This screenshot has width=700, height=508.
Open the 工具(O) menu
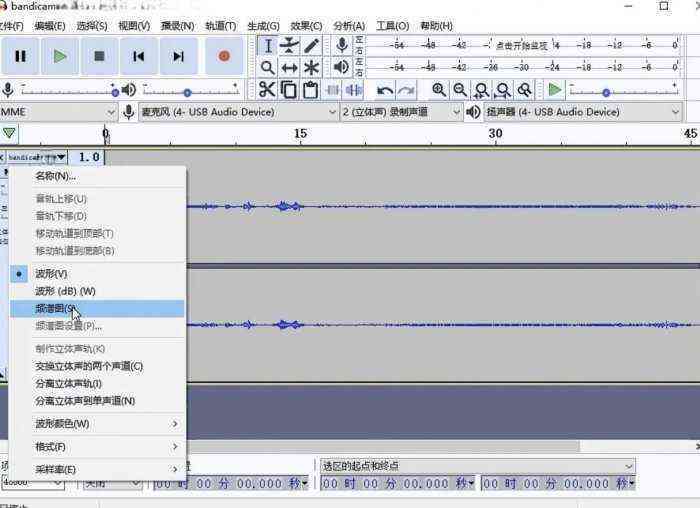(x=392, y=26)
